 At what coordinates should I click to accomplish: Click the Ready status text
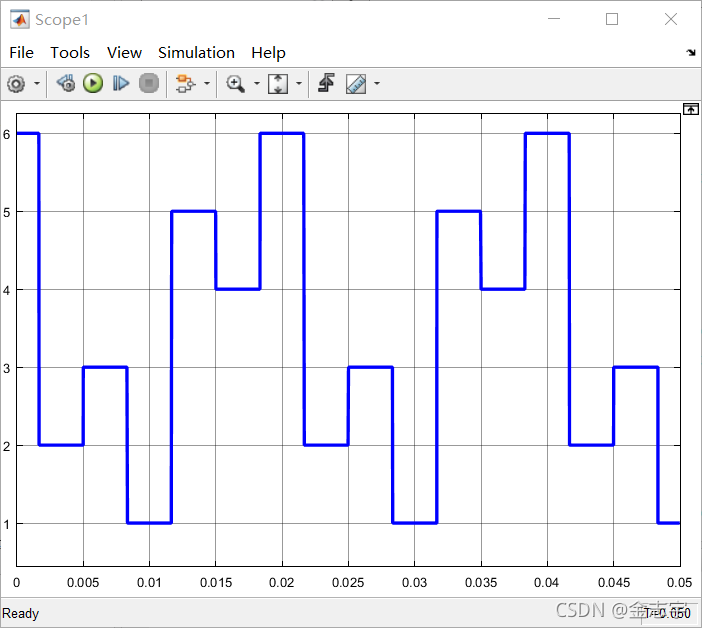coord(21,613)
